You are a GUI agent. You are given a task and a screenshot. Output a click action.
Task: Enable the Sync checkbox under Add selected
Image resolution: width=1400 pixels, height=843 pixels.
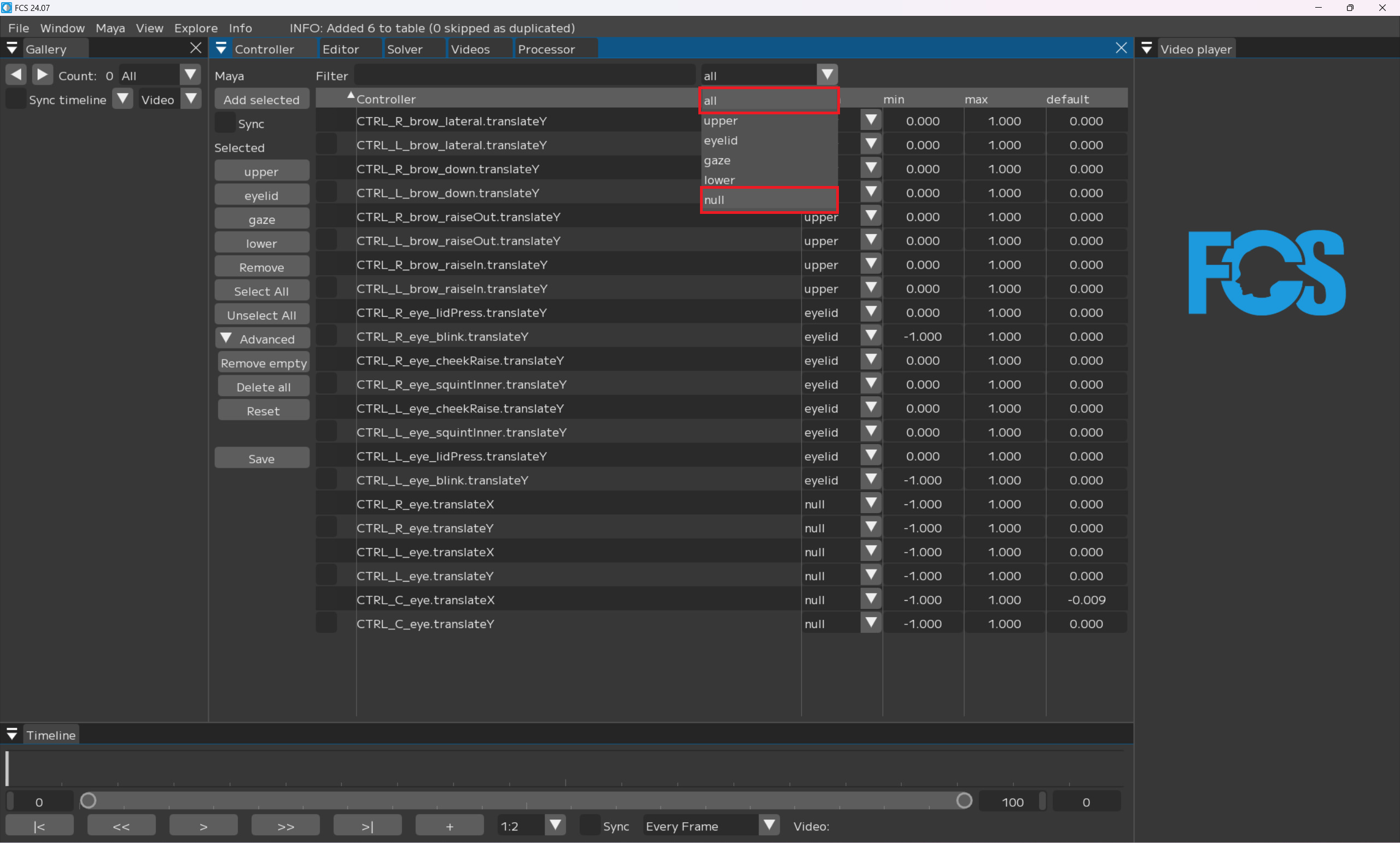(225, 123)
